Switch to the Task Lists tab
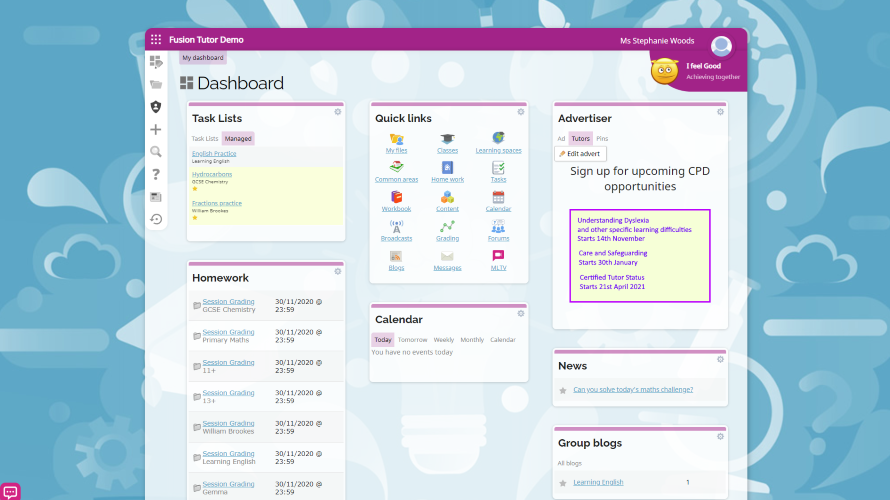The image size is (890, 500). pyautogui.click(x=205, y=138)
